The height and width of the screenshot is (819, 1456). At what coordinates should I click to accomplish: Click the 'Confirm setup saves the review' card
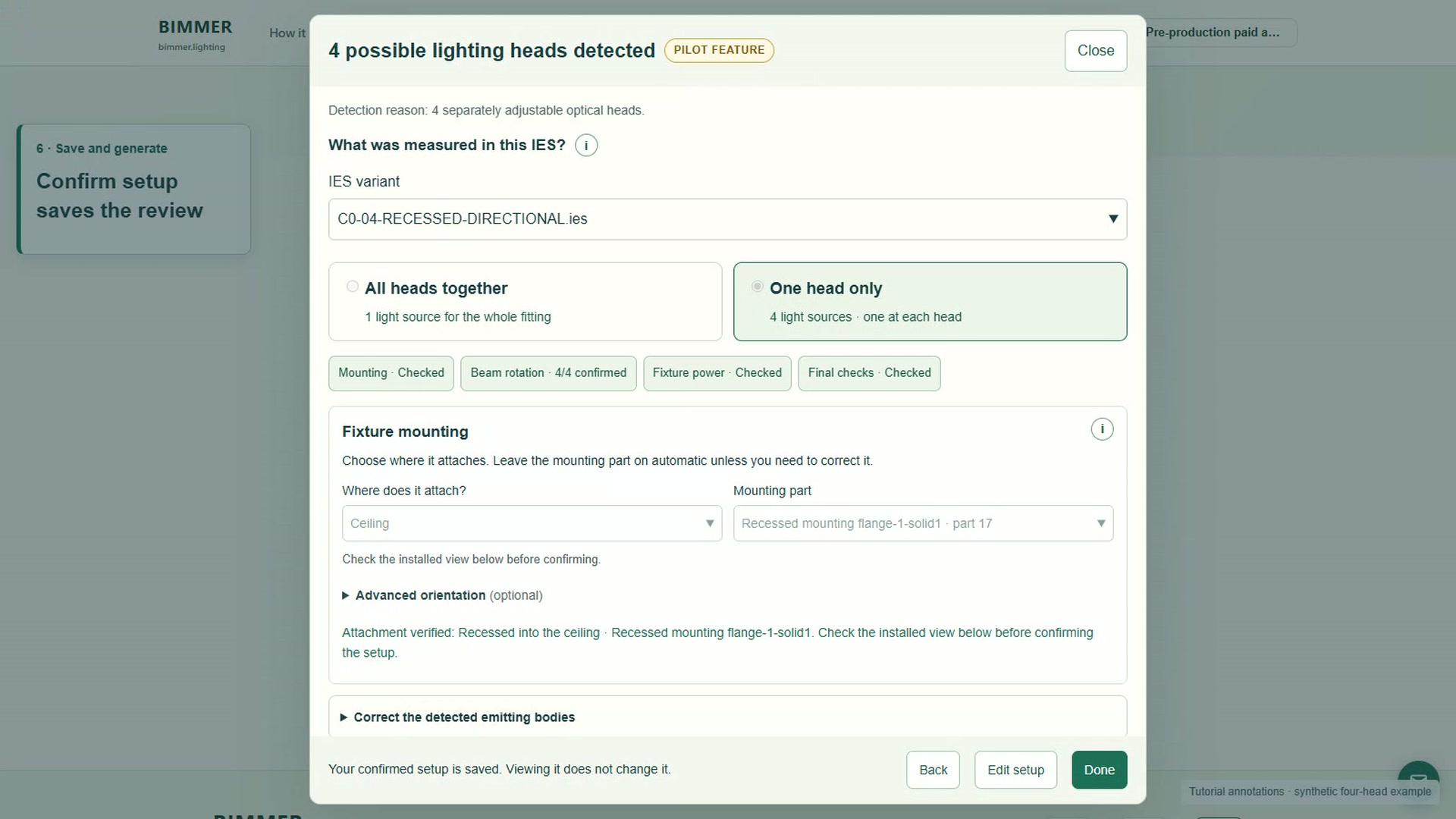coord(133,190)
